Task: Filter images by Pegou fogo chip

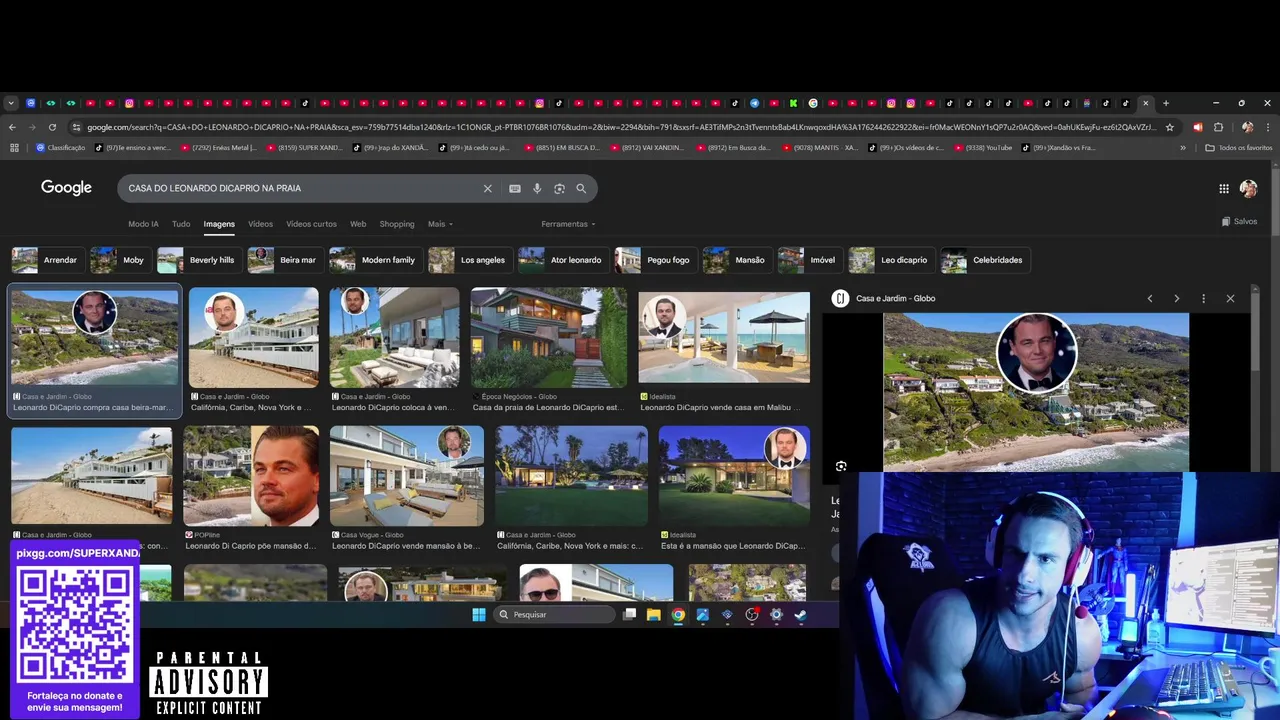Action: pos(654,260)
